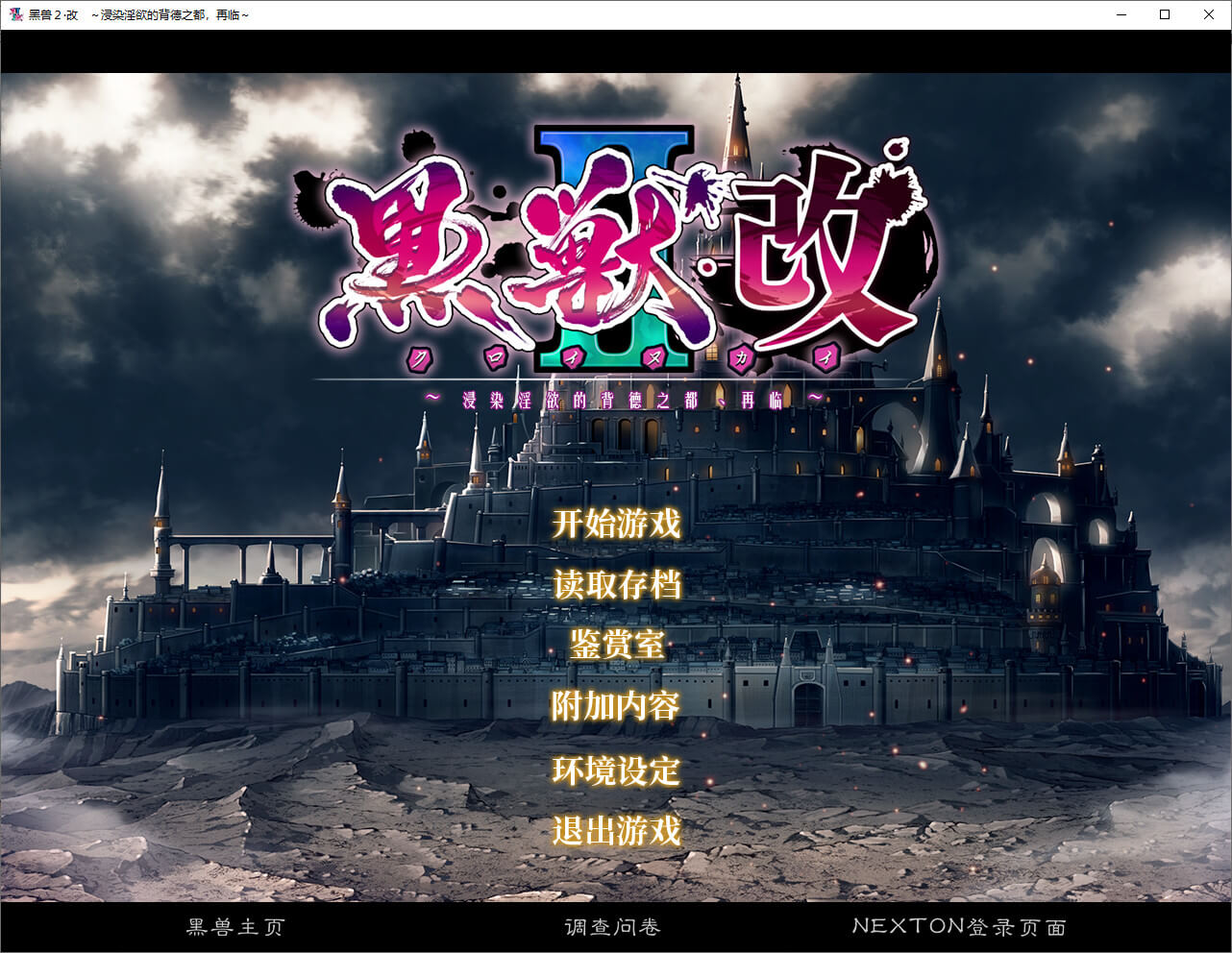Open 环境设定 settings
Image resolution: width=1232 pixels, height=953 pixels.
(x=616, y=770)
